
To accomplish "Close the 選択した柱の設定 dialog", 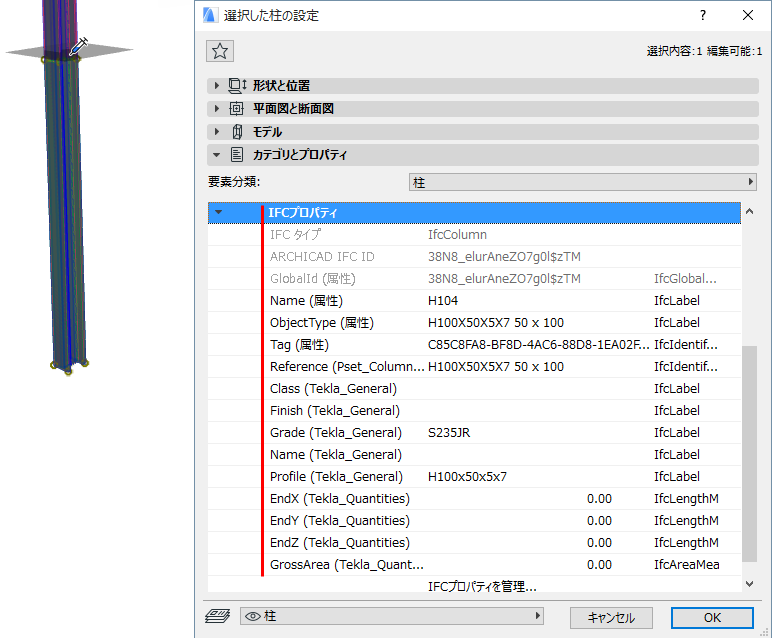I will (748, 15).
